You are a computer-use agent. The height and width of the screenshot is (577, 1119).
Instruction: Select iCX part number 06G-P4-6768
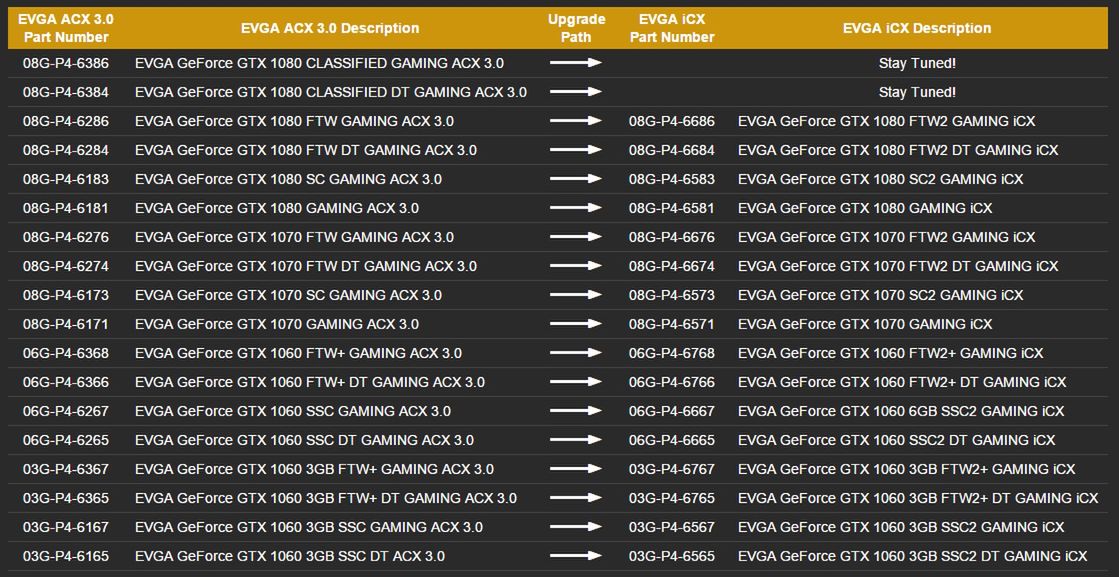(672, 353)
